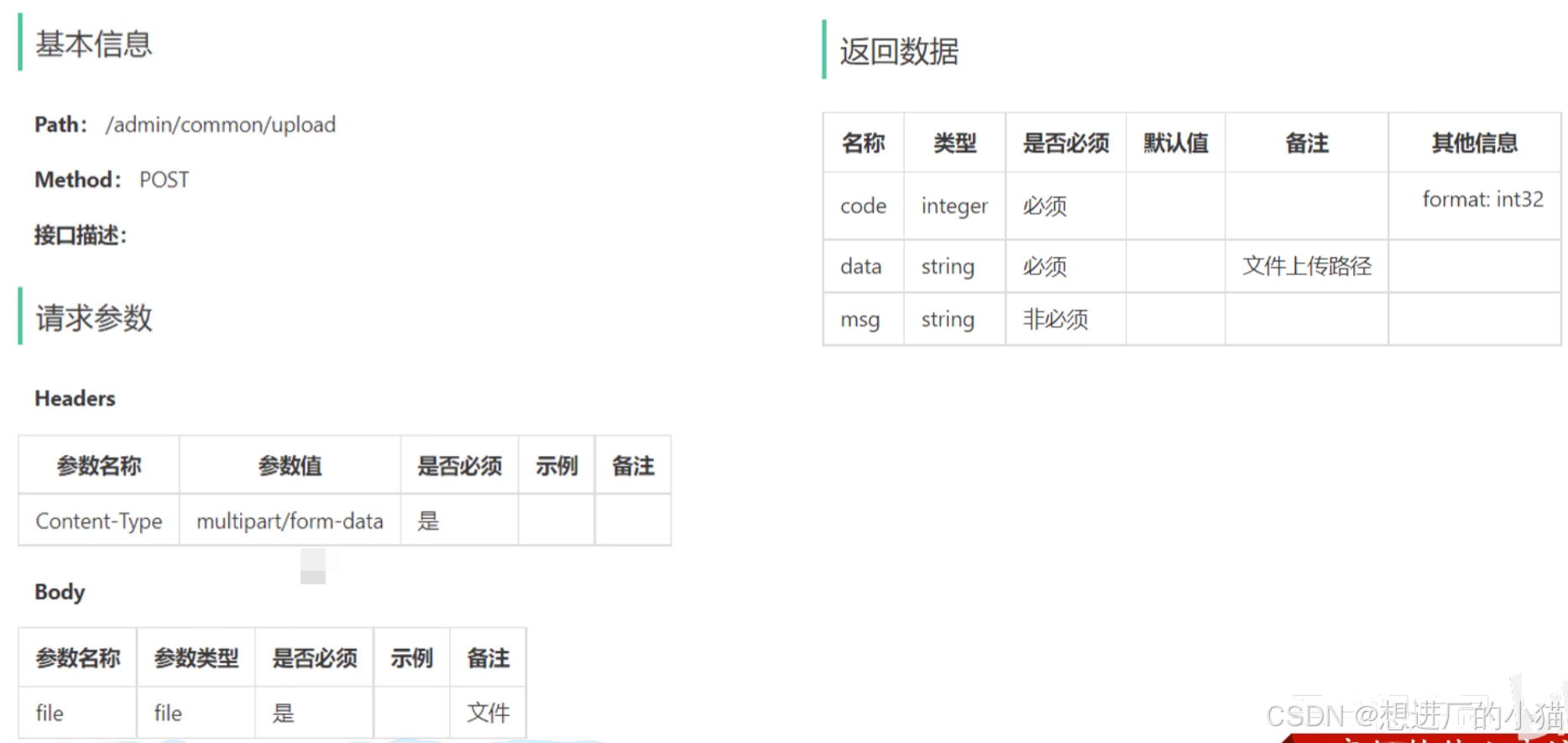Select the 文件上传路径 remark cell
Image resolution: width=1568 pixels, height=743 pixels.
tap(1307, 266)
